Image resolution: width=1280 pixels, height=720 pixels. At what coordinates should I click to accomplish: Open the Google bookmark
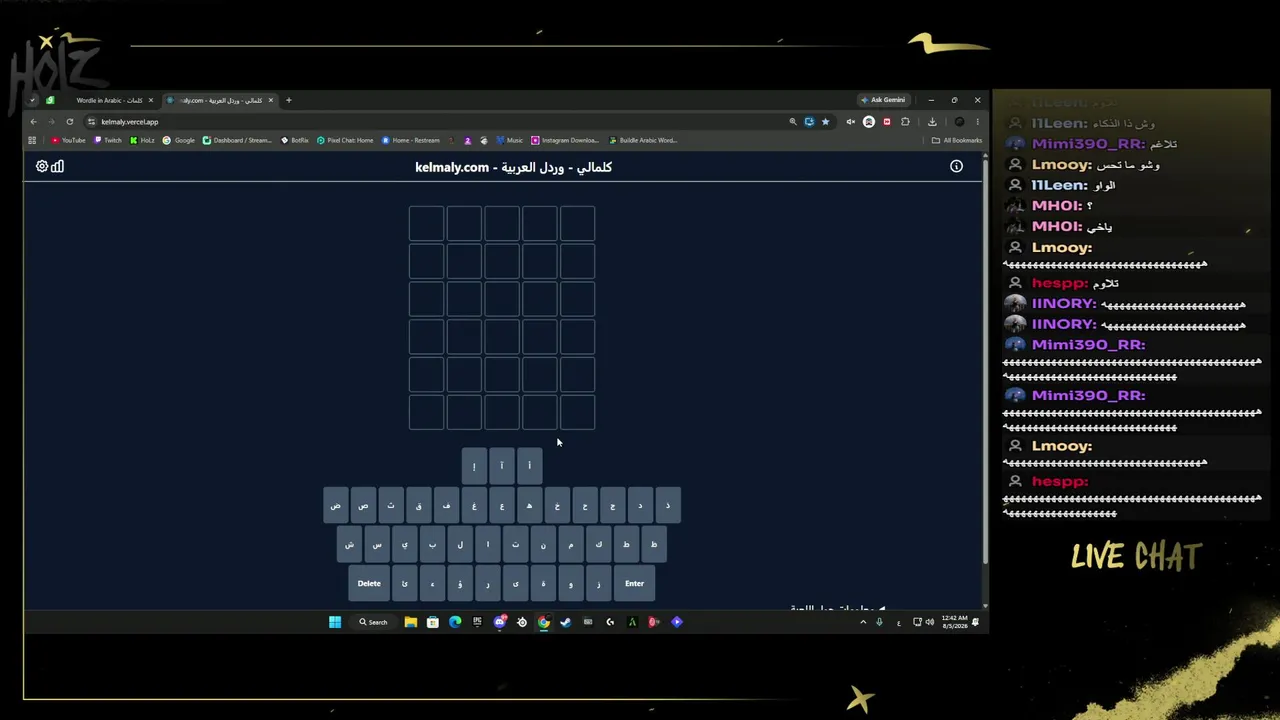(x=179, y=140)
